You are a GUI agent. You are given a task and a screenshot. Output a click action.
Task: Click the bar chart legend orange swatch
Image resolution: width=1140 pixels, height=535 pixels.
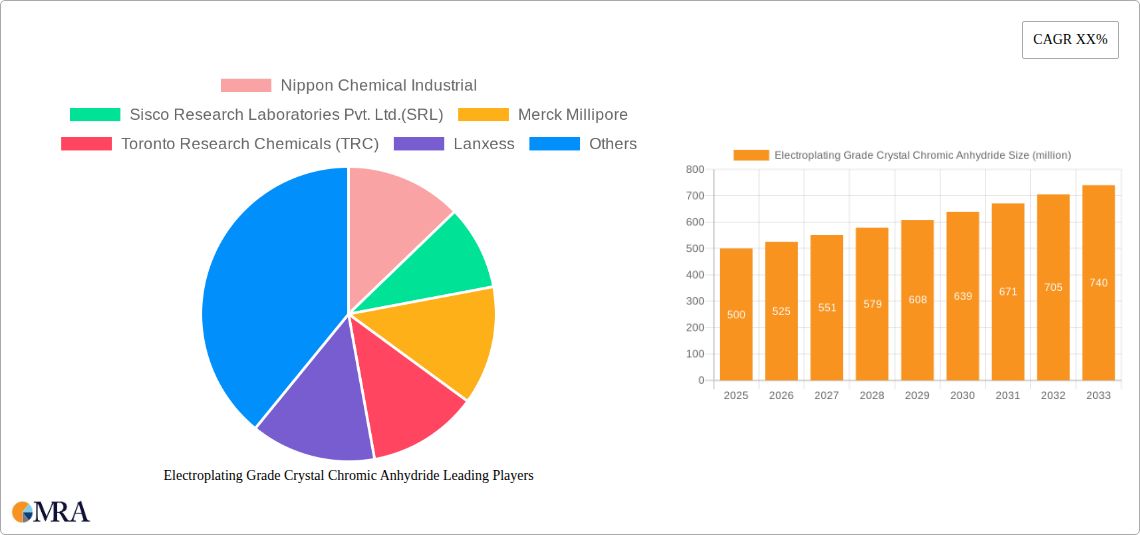click(x=751, y=155)
